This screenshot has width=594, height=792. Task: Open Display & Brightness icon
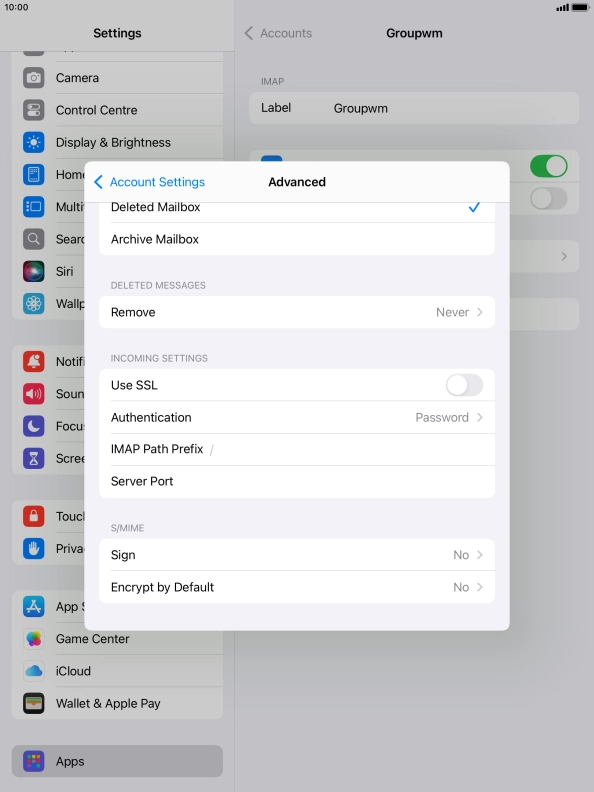coord(33,142)
